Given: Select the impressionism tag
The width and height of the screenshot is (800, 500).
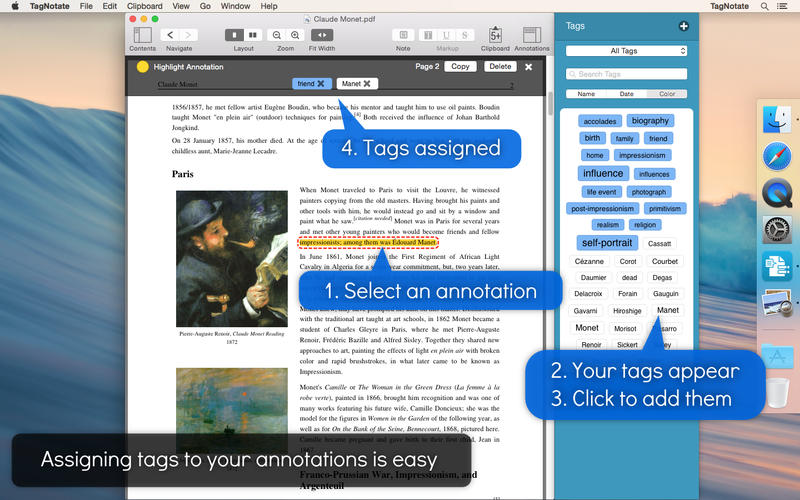Looking at the screenshot, I should point(642,156).
